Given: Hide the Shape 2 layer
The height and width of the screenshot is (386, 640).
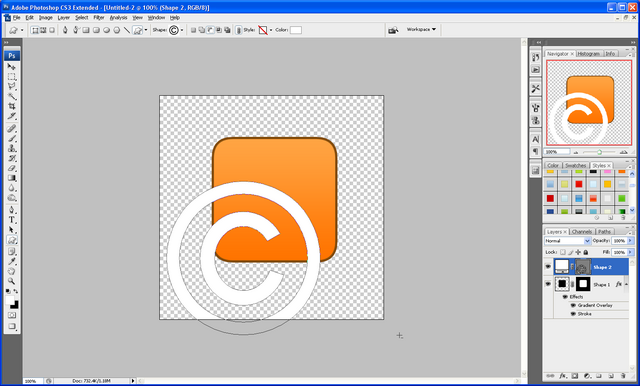Looking at the screenshot, I should [548, 267].
